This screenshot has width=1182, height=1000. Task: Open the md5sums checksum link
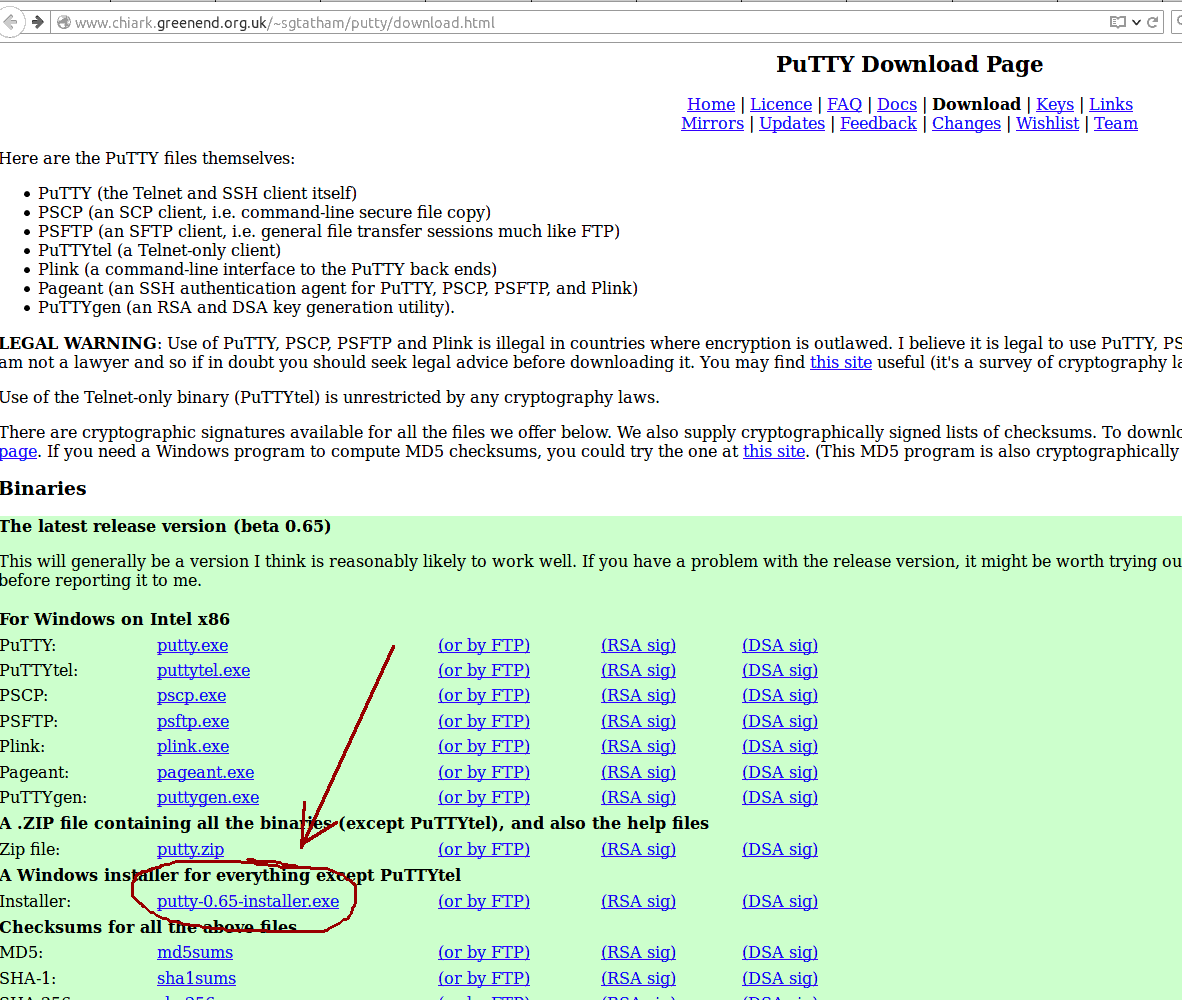pos(194,952)
